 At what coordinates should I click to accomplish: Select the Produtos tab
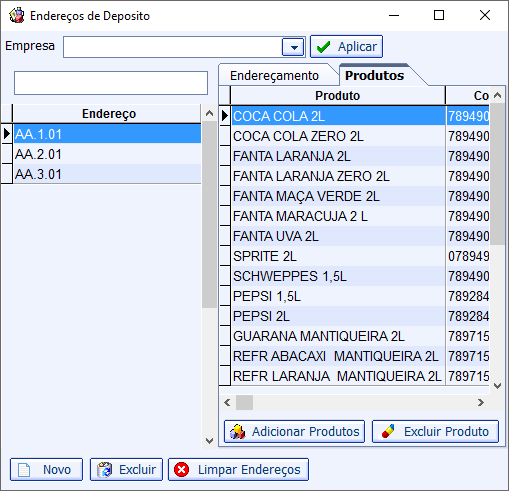374,75
